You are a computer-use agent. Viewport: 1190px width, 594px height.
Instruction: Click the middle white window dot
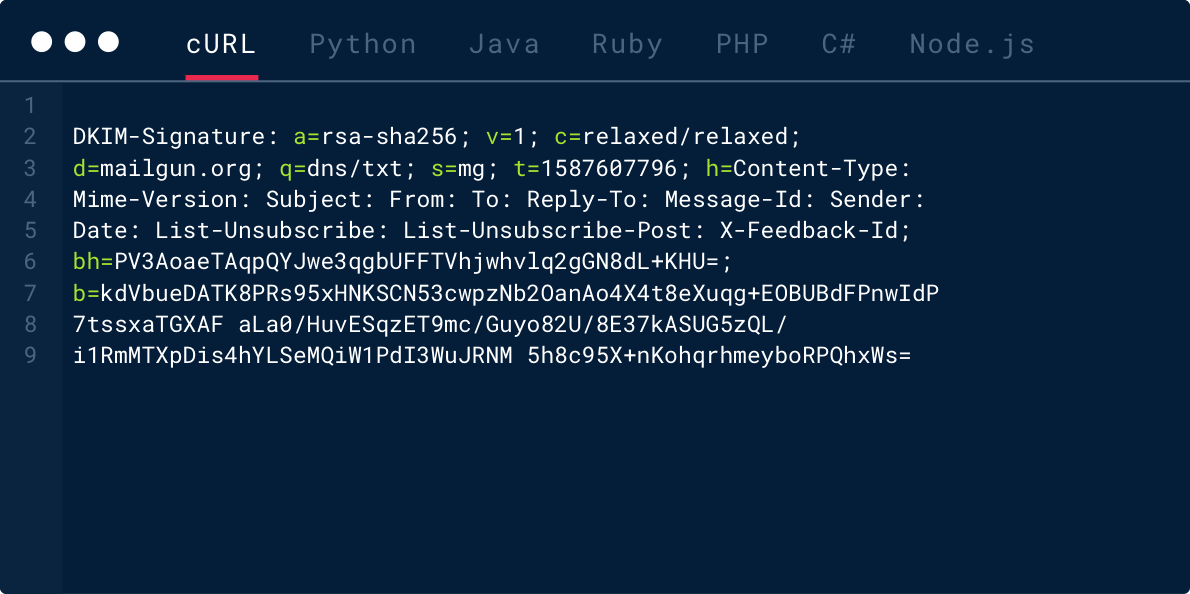tap(75, 42)
